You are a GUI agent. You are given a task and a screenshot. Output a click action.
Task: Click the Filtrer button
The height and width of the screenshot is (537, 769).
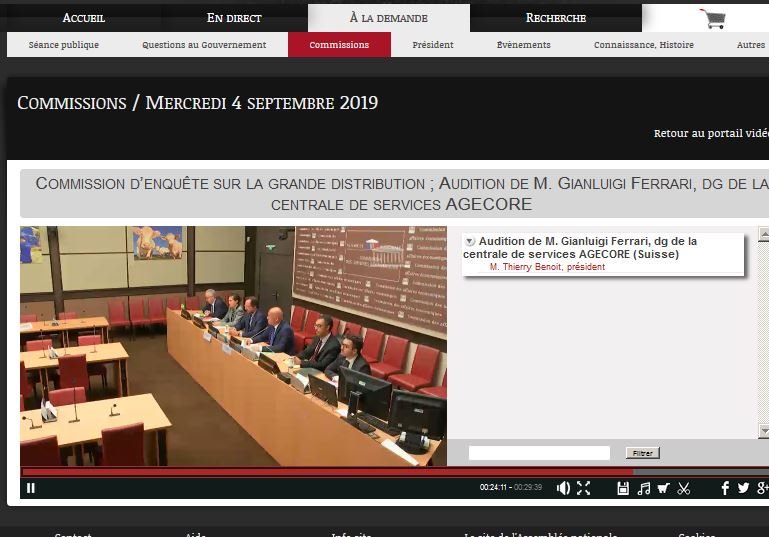click(642, 453)
